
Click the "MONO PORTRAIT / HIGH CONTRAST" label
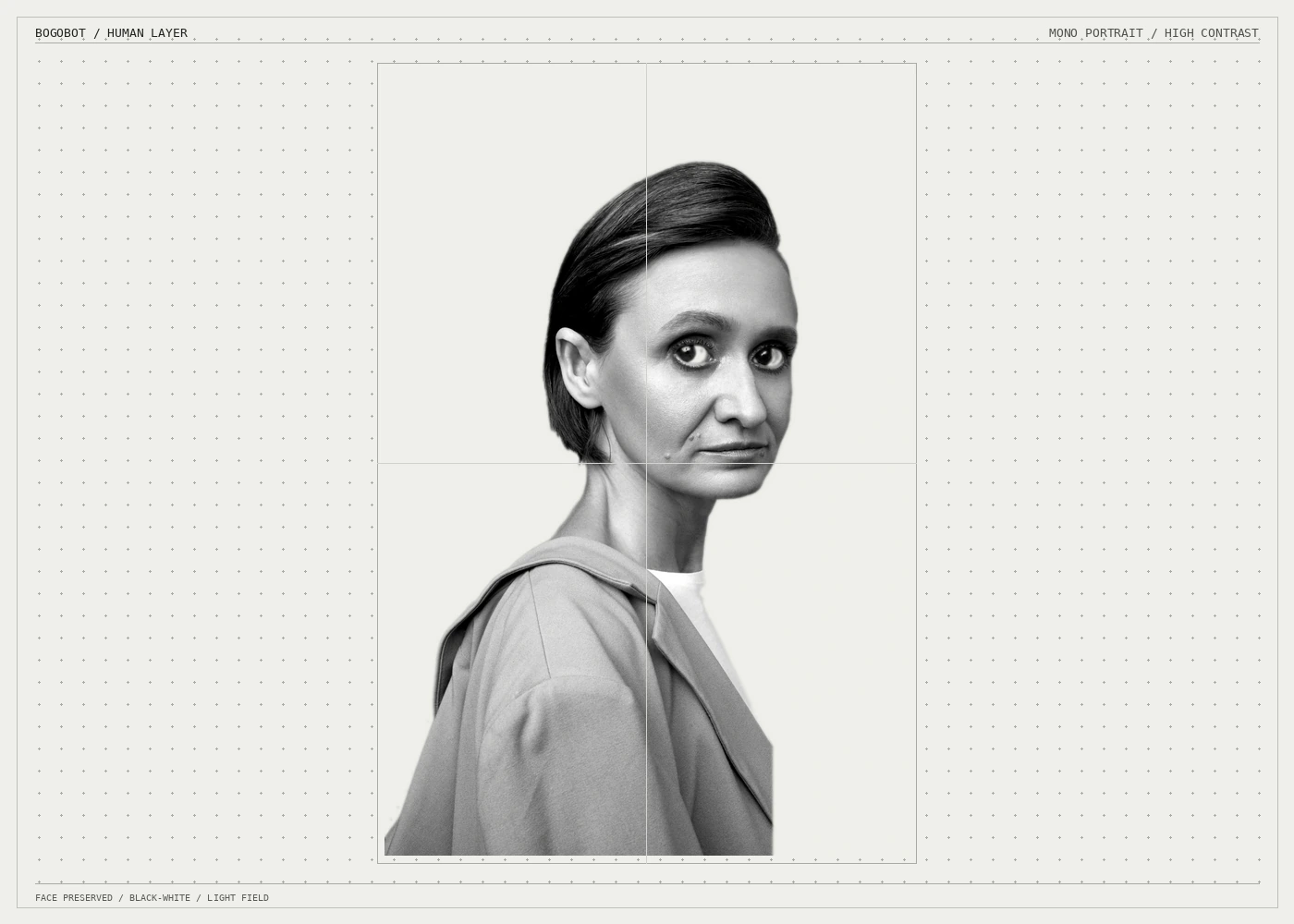tap(1154, 33)
